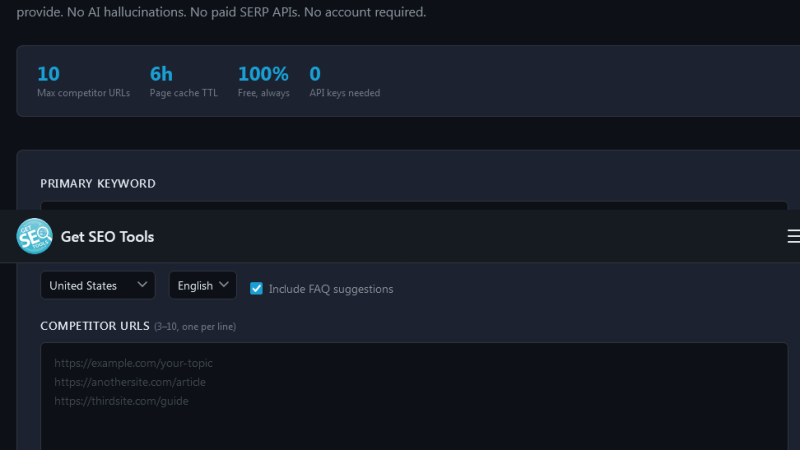The width and height of the screenshot is (800, 450).
Task: Click the Get SEO Tools brand name
Action: pos(107,237)
